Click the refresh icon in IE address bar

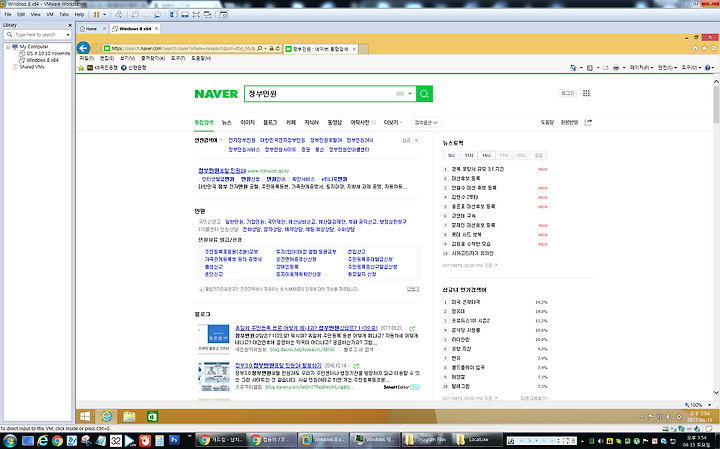click(x=278, y=48)
